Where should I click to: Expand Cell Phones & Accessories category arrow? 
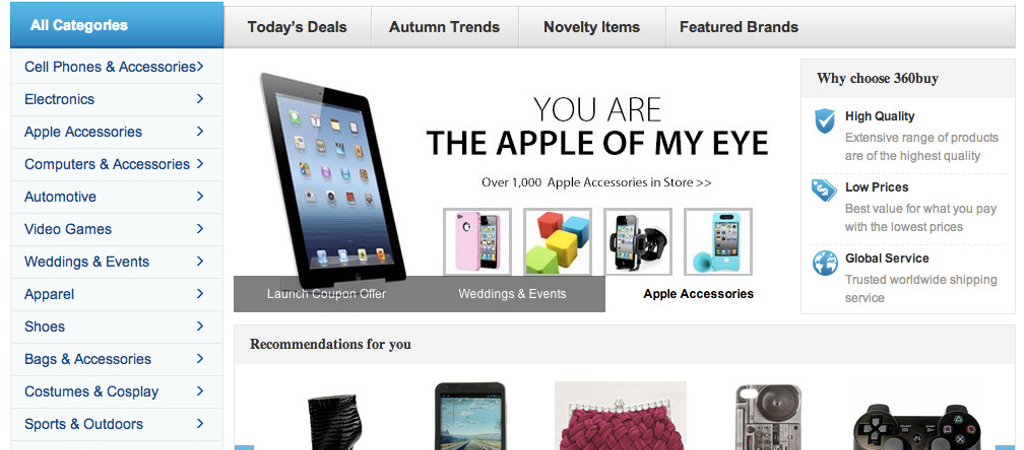tap(200, 67)
